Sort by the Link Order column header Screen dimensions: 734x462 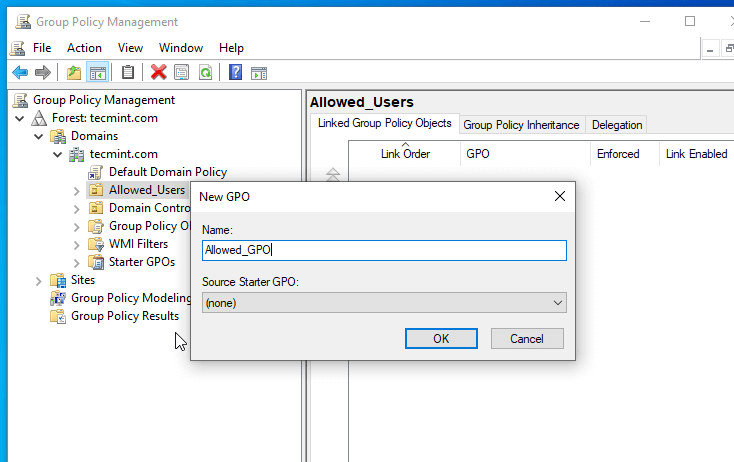pos(405,154)
